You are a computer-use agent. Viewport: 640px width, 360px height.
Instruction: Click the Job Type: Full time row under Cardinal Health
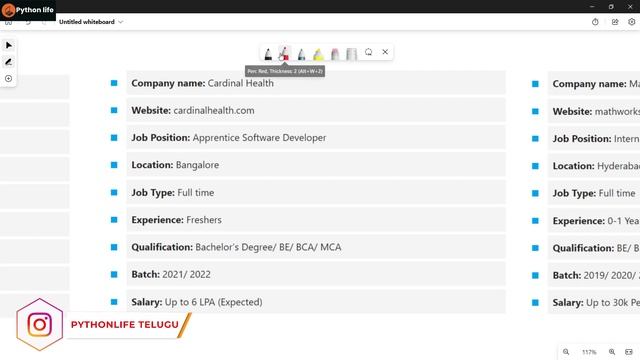(x=316, y=192)
